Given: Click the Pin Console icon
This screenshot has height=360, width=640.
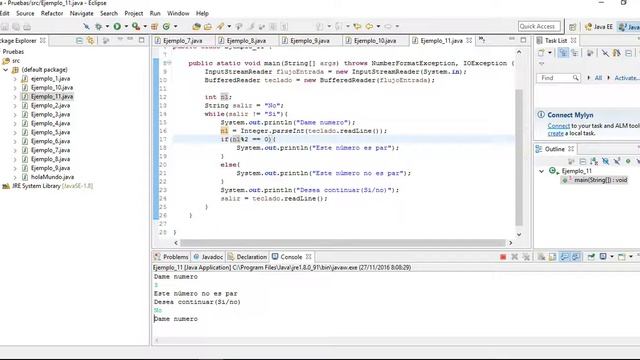Looking at the screenshot, I should coord(591,257).
